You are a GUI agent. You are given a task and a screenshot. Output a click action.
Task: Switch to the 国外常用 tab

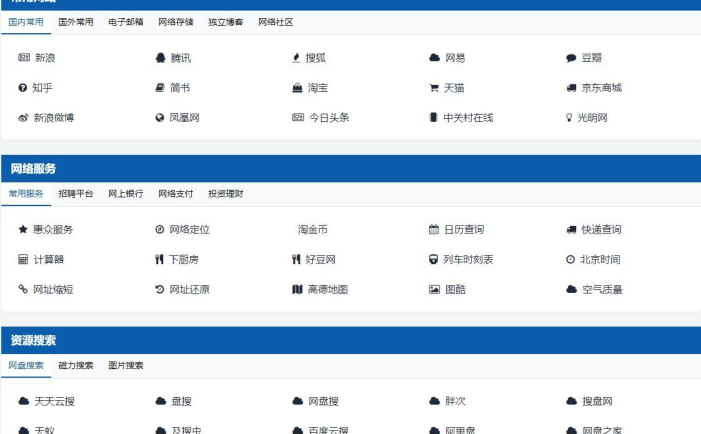click(76, 22)
